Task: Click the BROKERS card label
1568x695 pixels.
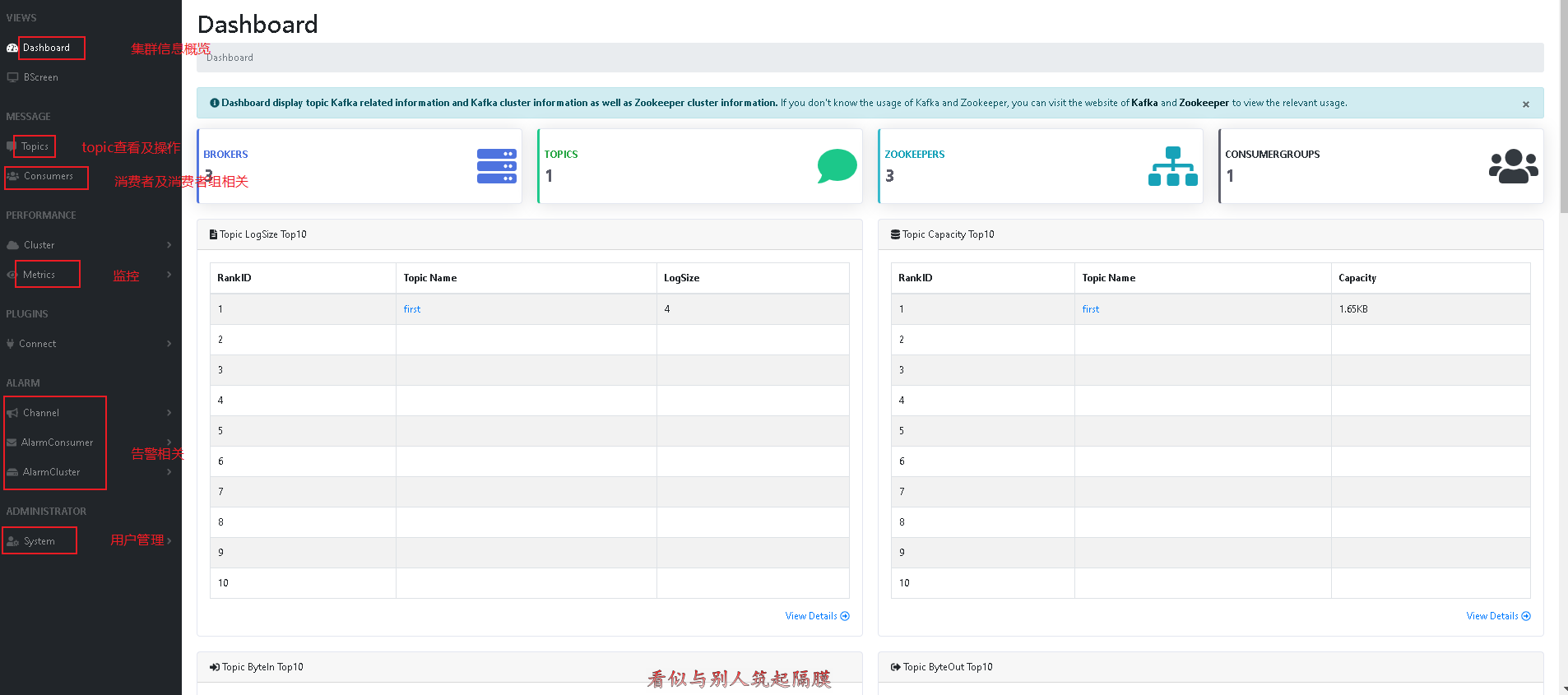Action: [225, 155]
